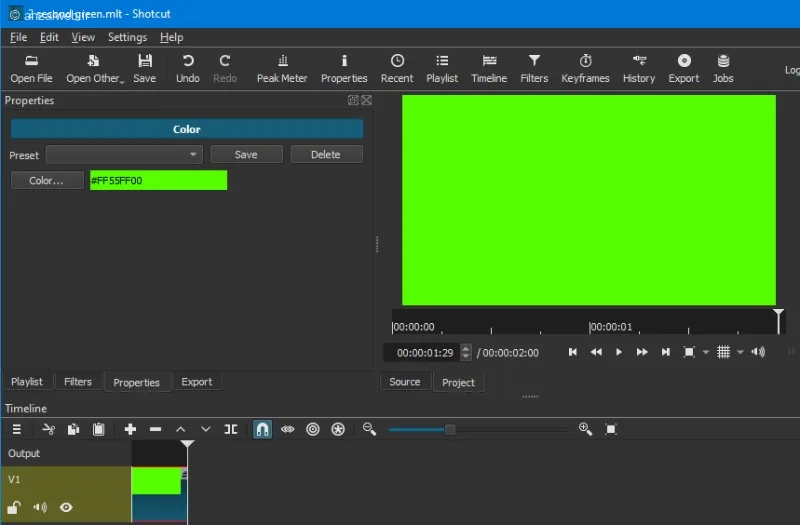Viewport: 800px width, 525px height.
Task: Open the Properties panel from the toolbar
Action: tap(344, 69)
